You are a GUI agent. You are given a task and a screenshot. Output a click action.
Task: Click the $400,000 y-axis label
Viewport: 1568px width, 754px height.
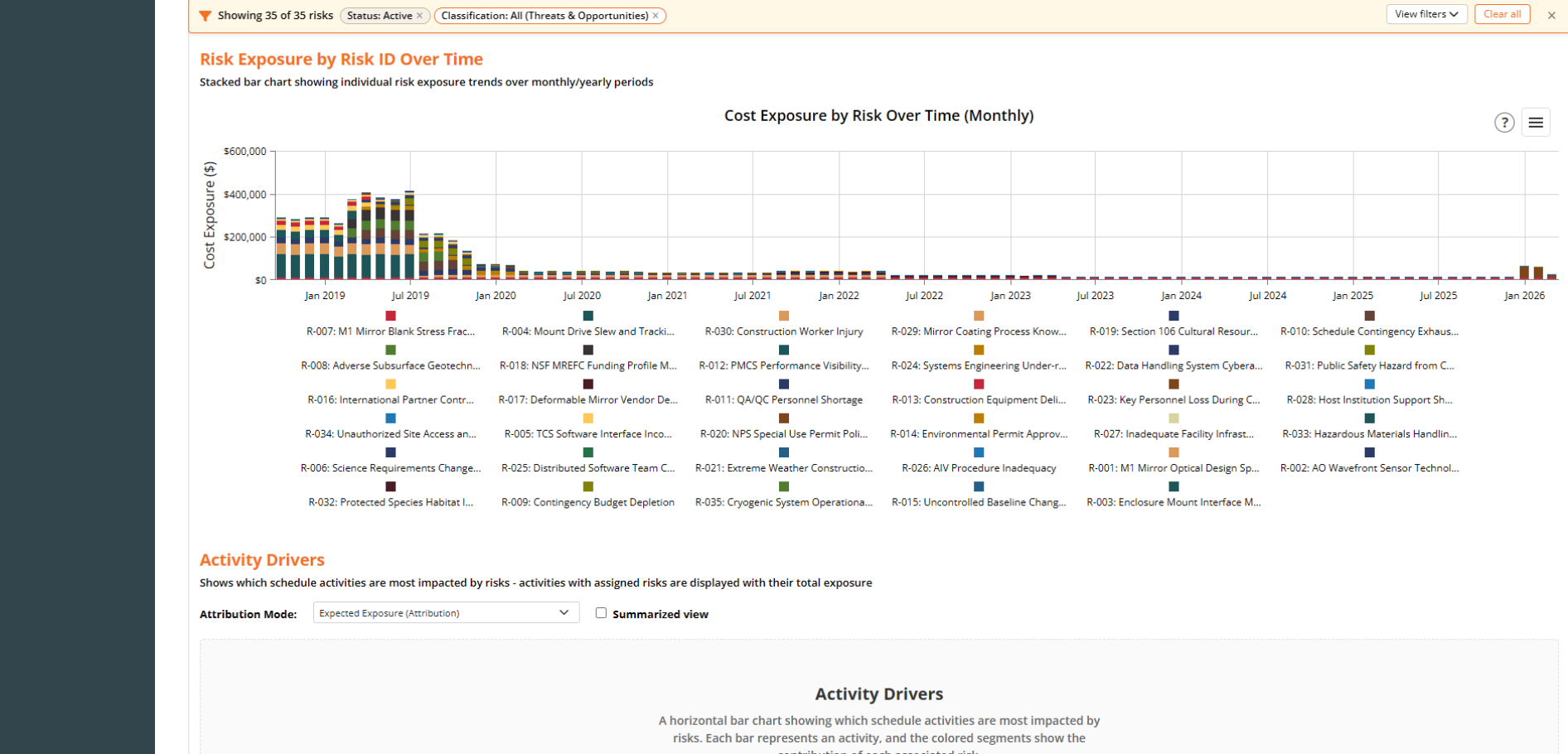pos(244,195)
